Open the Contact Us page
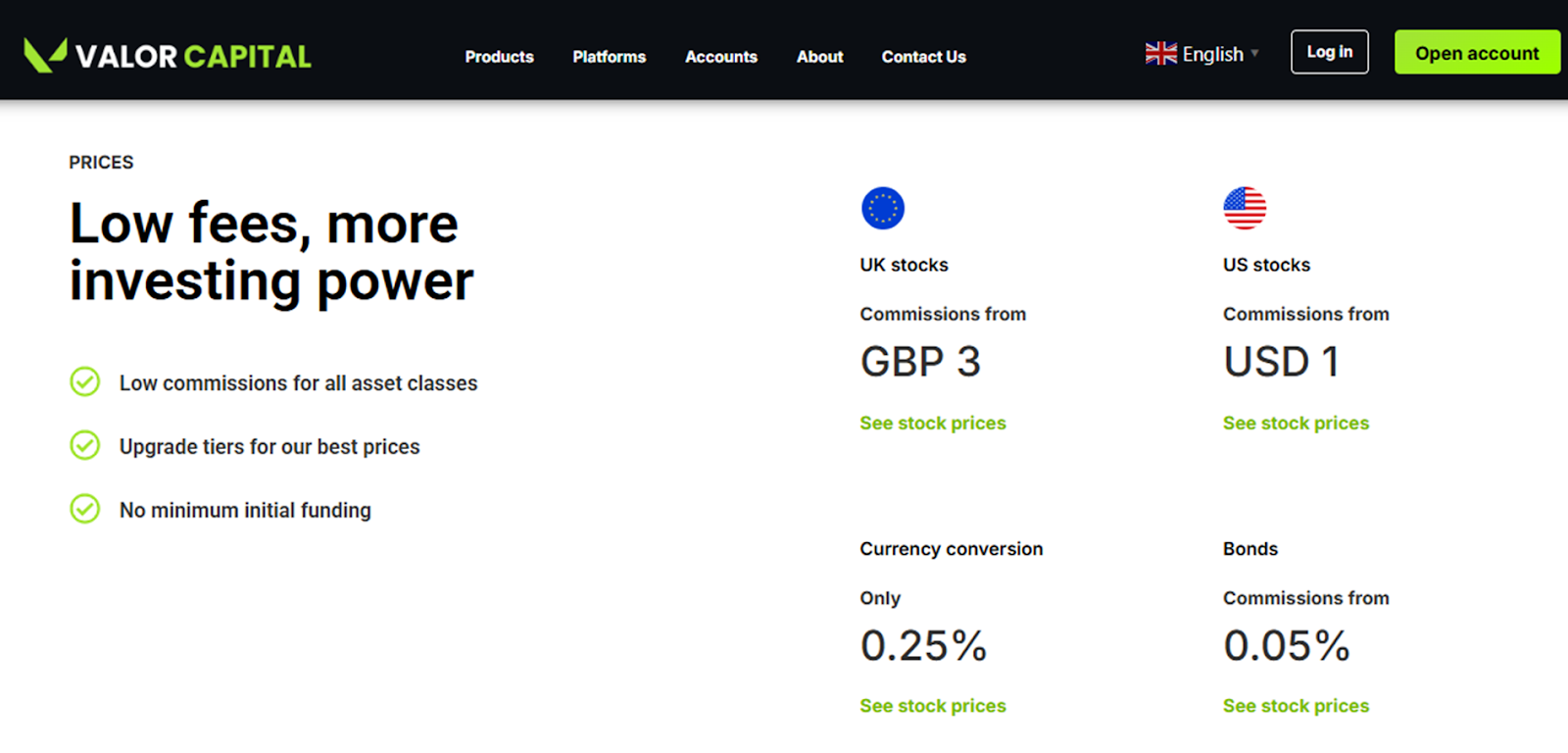Image resolution: width=1568 pixels, height=753 pixels. coord(923,57)
